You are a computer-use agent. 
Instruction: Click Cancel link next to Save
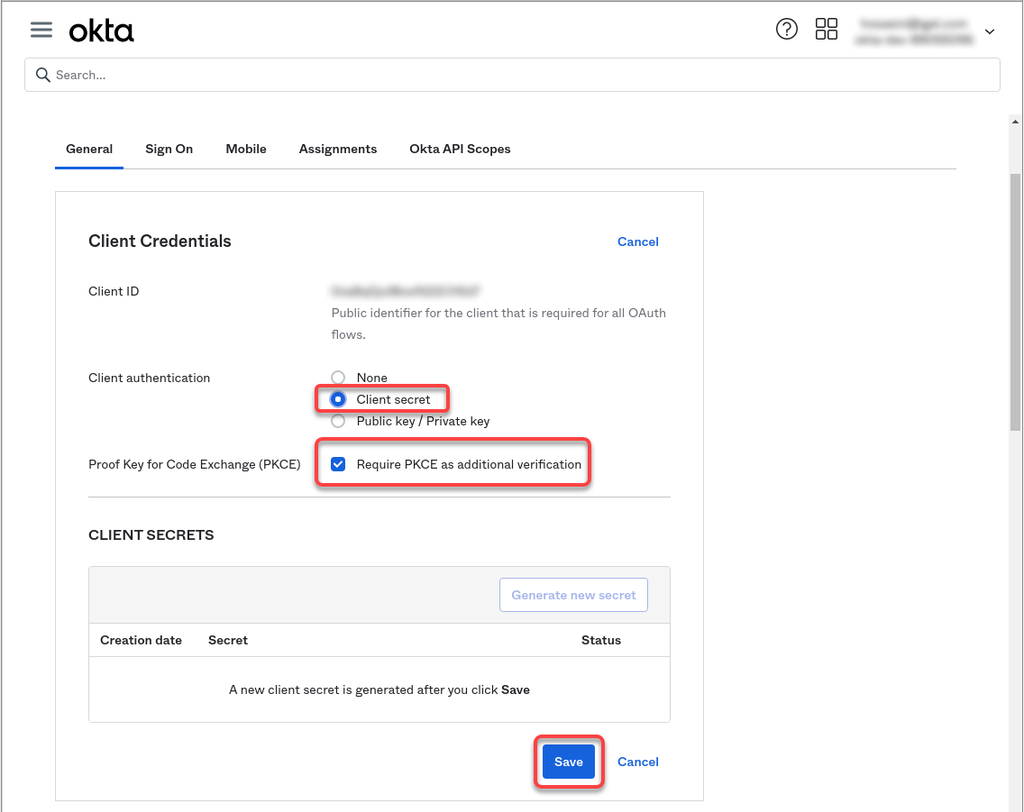(638, 762)
